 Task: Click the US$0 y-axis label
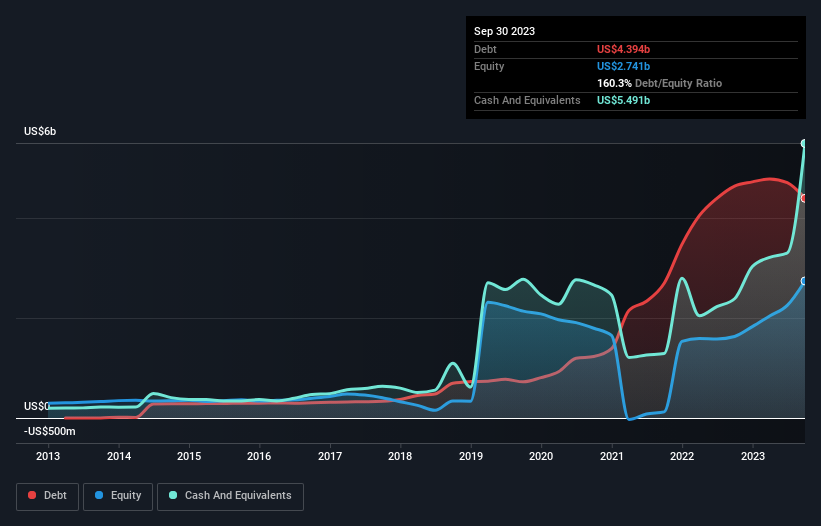tap(37, 407)
